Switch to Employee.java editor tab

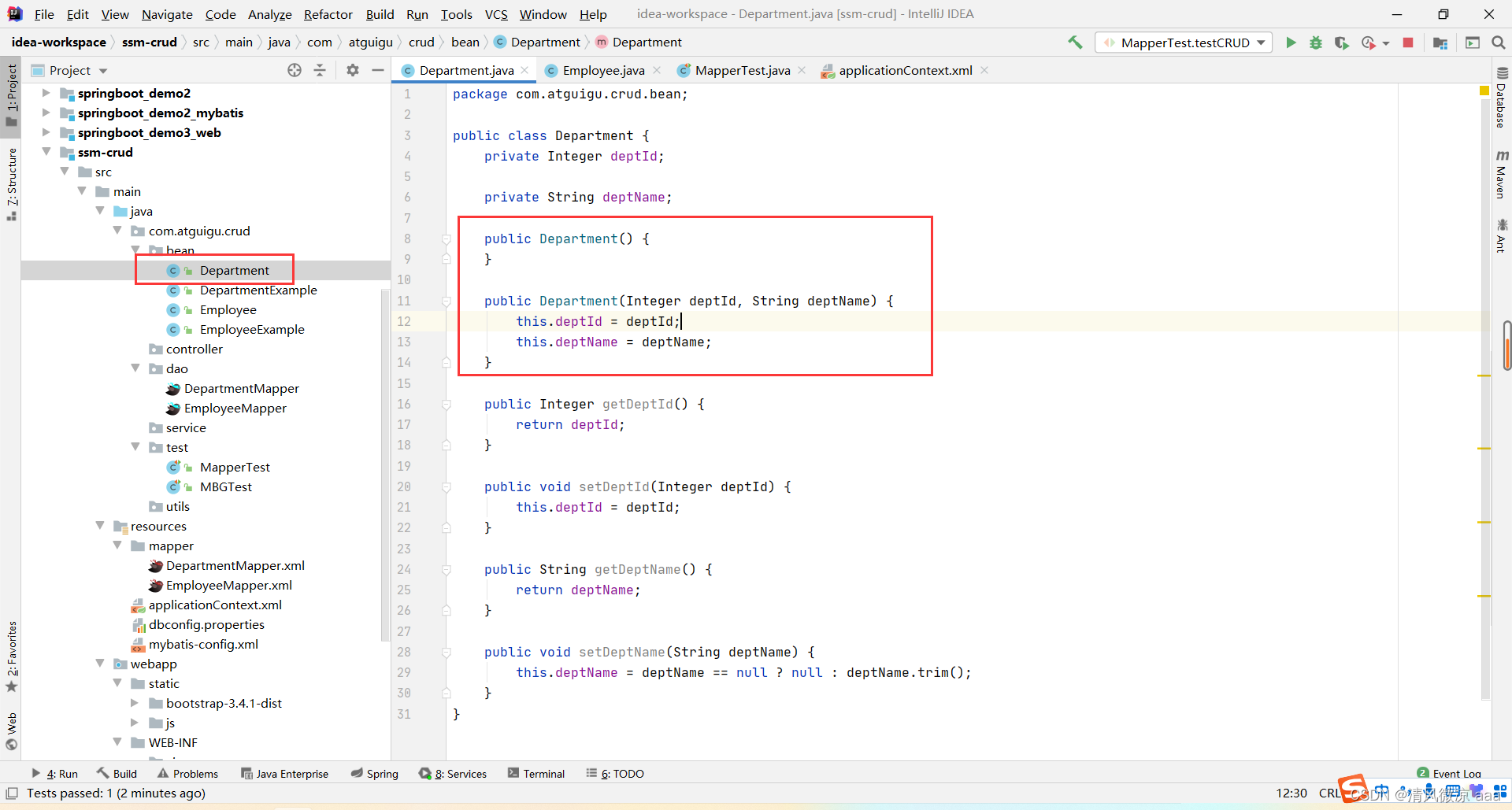(x=603, y=71)
